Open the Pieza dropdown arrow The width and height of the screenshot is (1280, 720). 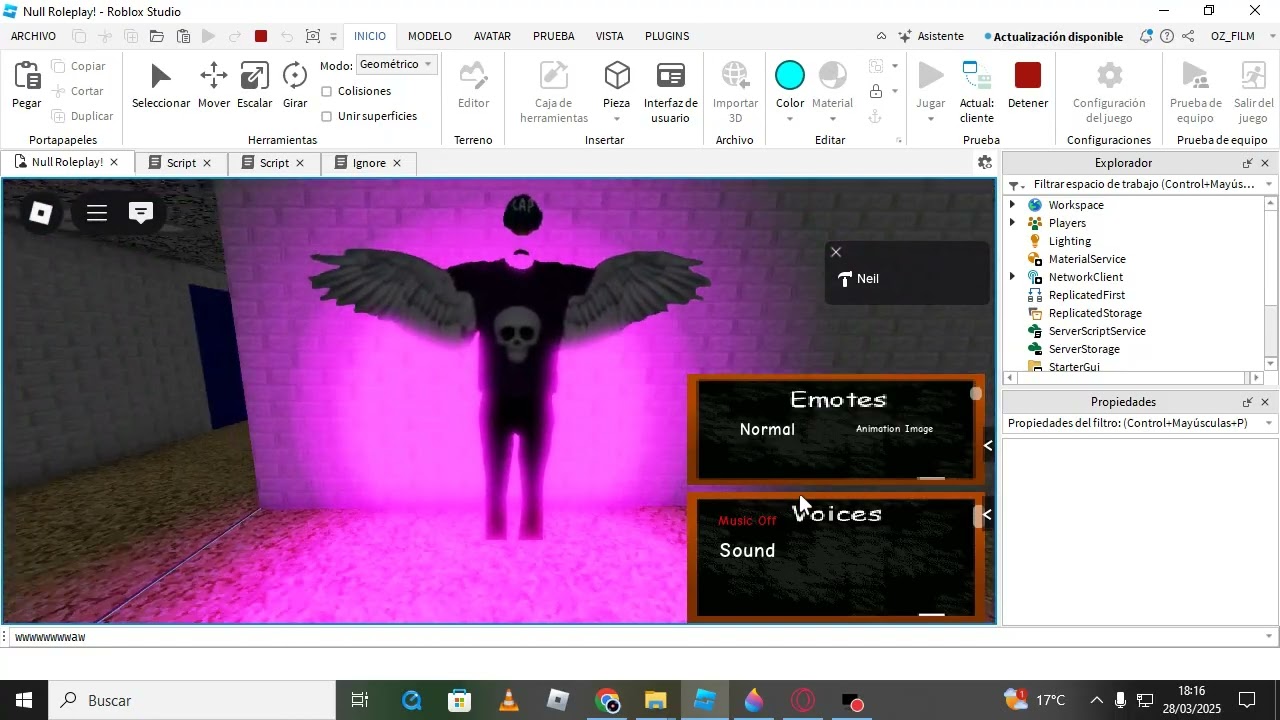pos(617,119)
